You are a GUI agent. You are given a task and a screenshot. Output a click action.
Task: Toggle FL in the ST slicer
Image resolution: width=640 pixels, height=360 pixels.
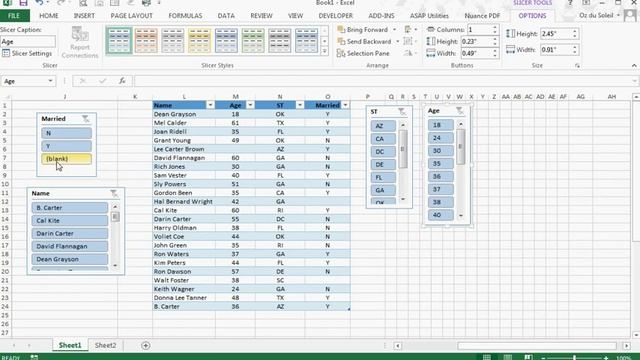[383, 178]
